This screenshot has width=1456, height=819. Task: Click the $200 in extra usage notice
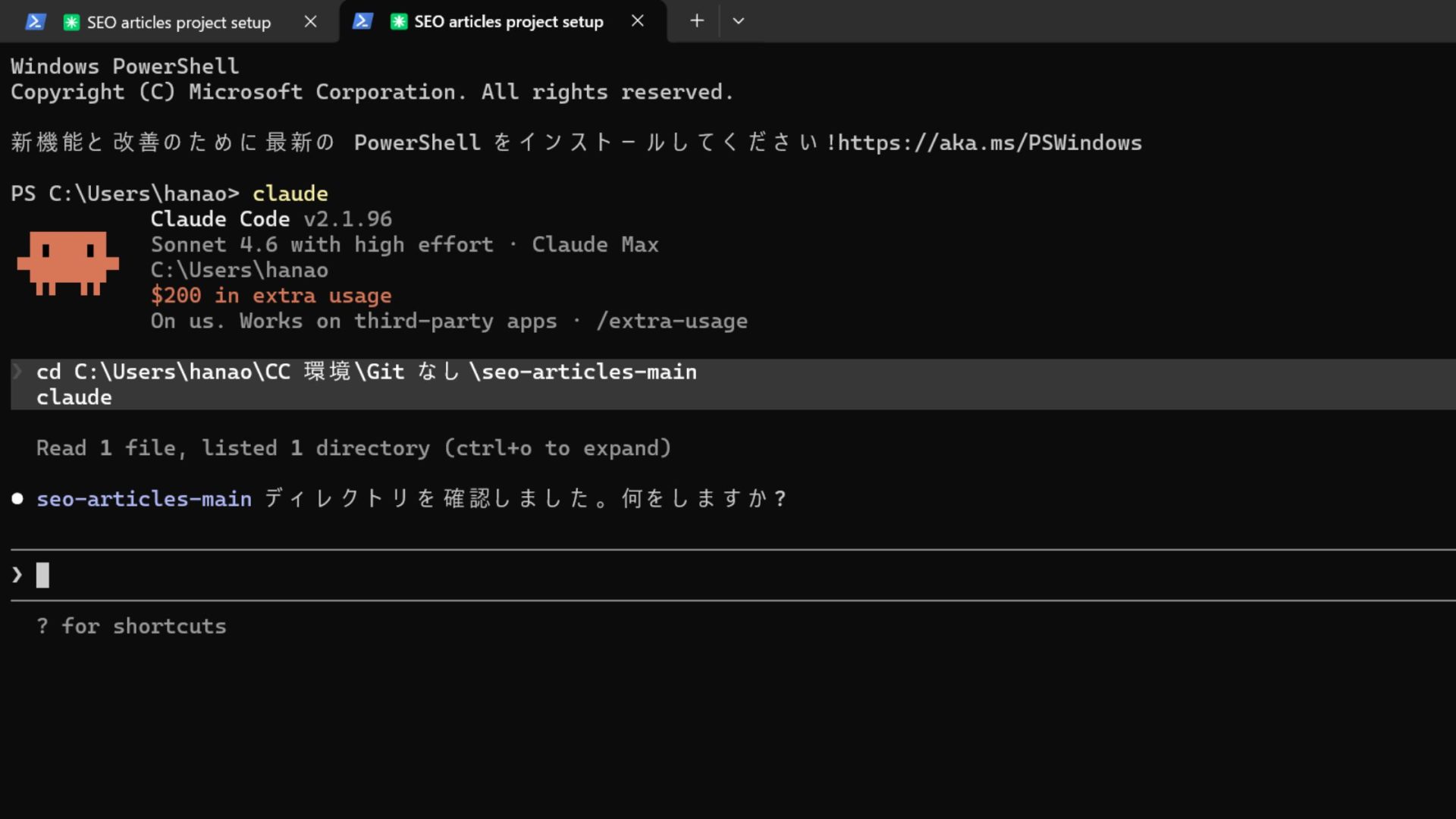coord(271,295)
